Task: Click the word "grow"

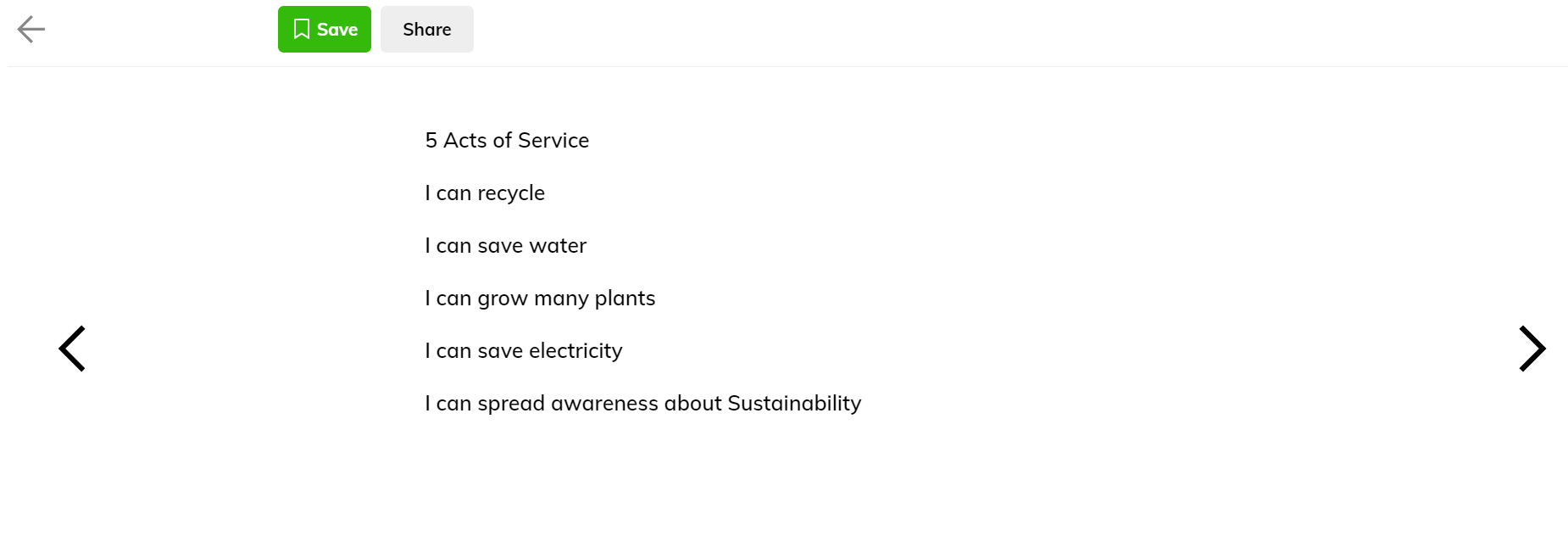Action: tap(503, 299)
